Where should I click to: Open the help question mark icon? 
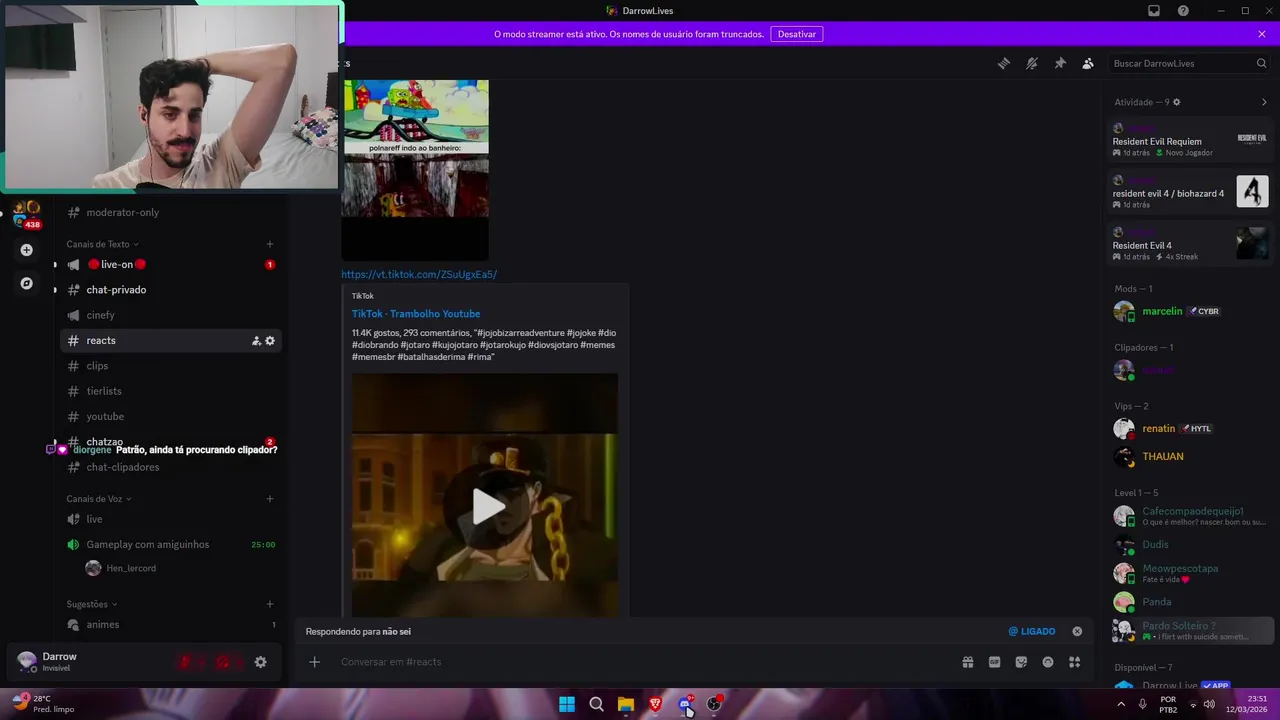coord(1183,11)
